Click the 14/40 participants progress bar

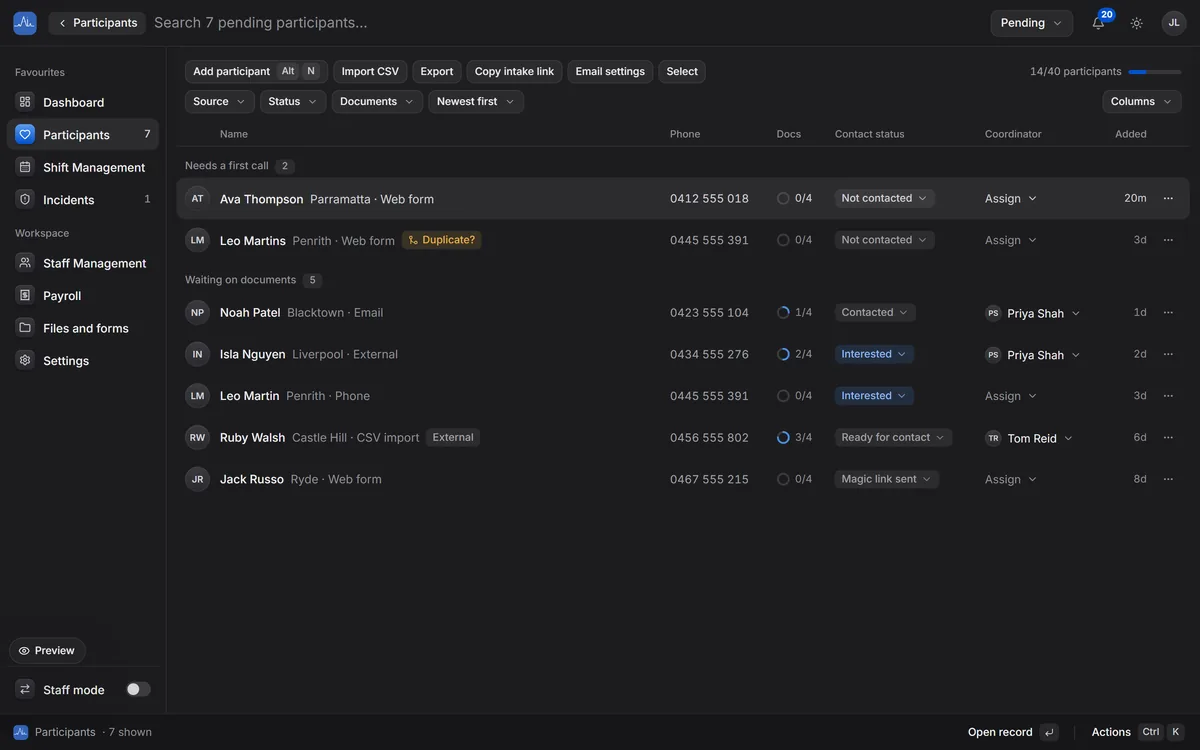coord(1155,72)
